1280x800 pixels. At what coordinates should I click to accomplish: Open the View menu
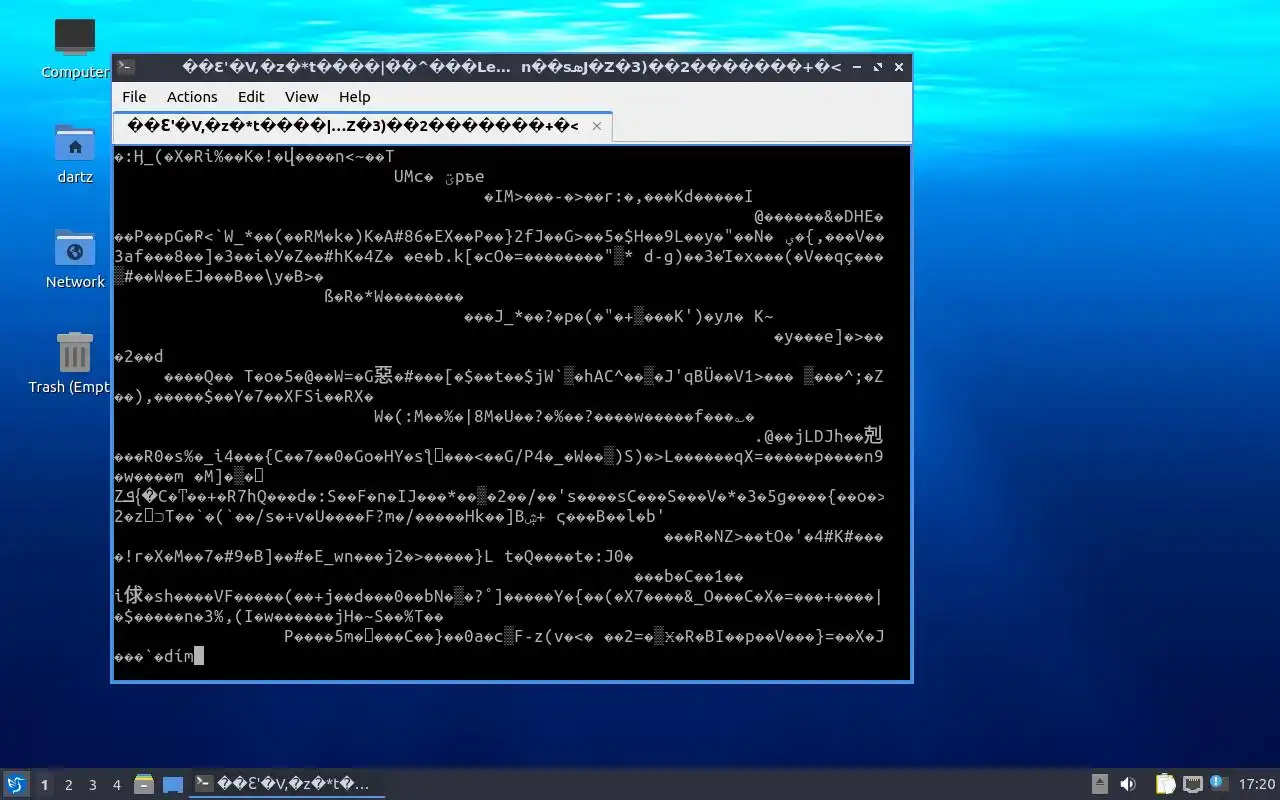(x=301, y=97)
